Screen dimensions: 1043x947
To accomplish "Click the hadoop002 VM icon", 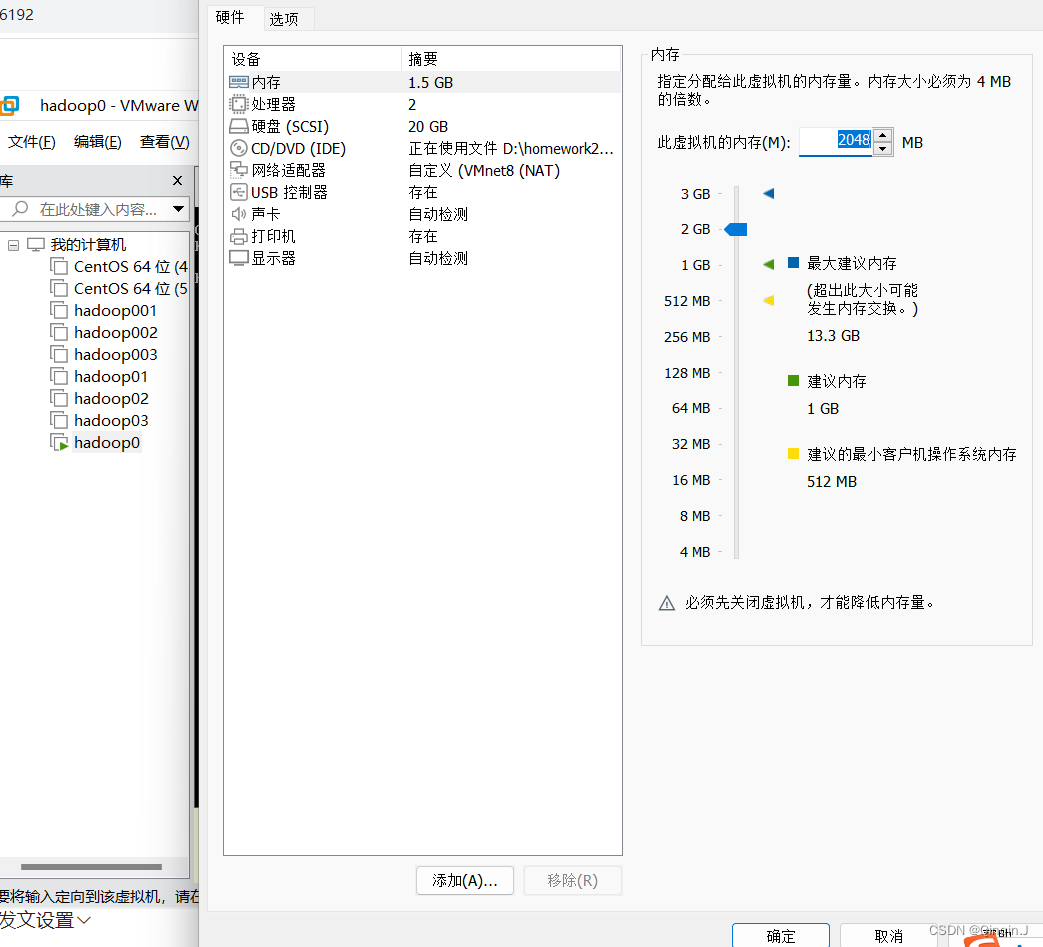I will pyautogui.click(x=59, y=333).
